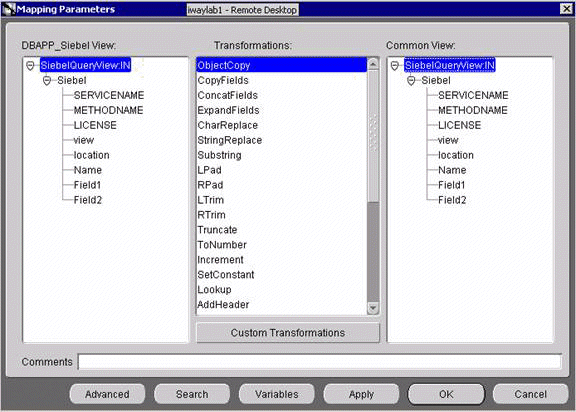Choose Lookup transformation
The image size is (576, 412).
(281, 290)
